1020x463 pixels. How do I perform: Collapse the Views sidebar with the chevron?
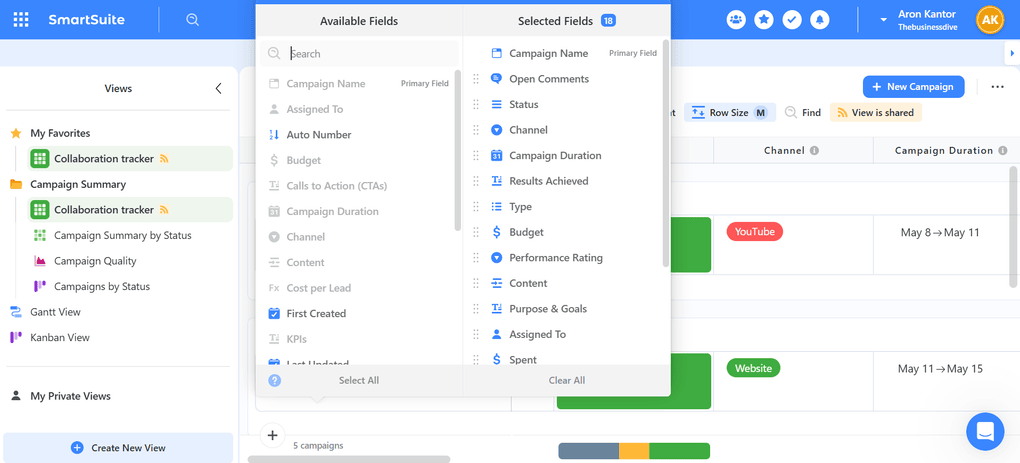point(219,88)
